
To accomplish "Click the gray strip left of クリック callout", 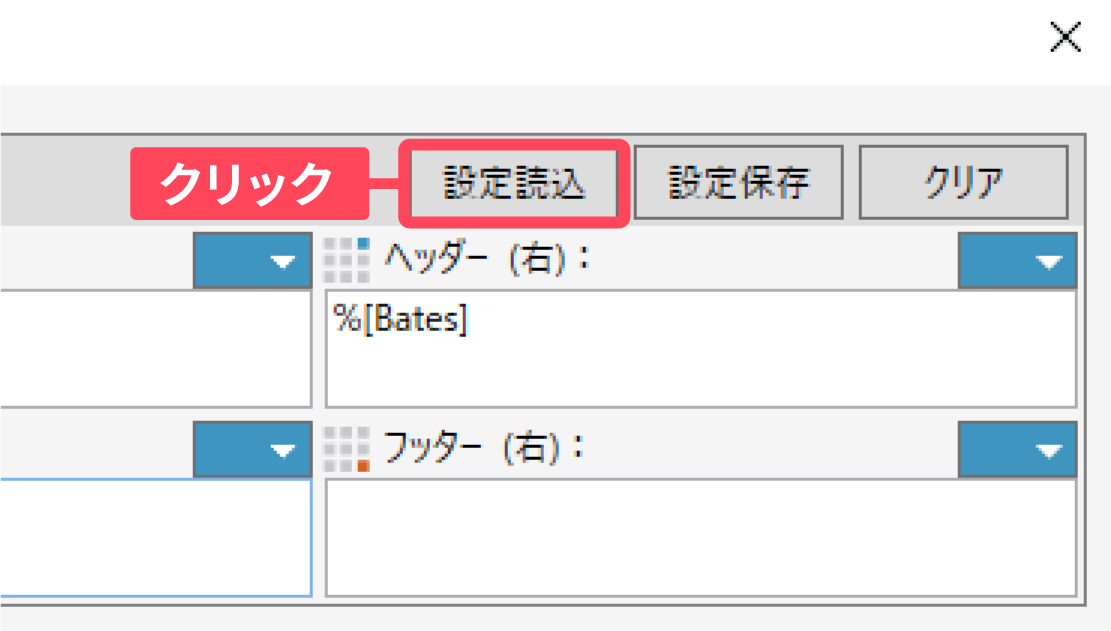I will (60, 183).
